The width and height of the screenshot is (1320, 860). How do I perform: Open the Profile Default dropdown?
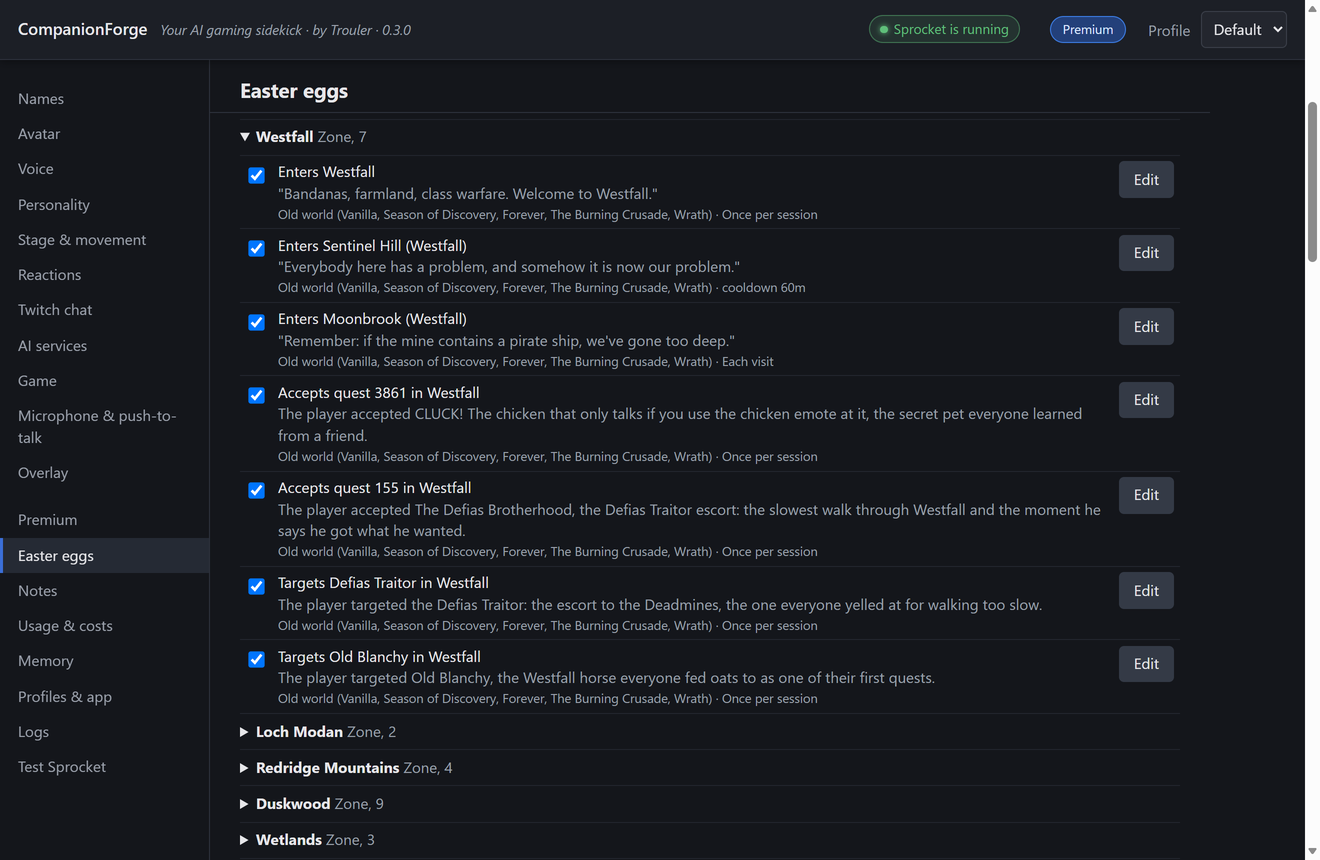click(x=1243, y=30)
